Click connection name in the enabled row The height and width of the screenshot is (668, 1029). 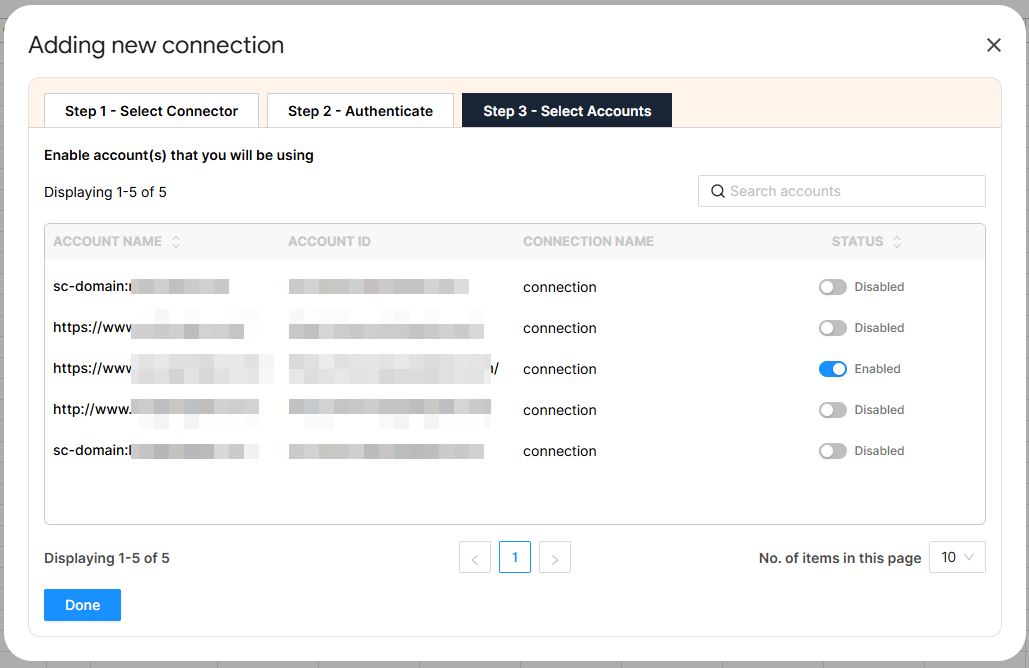[560, 369]
